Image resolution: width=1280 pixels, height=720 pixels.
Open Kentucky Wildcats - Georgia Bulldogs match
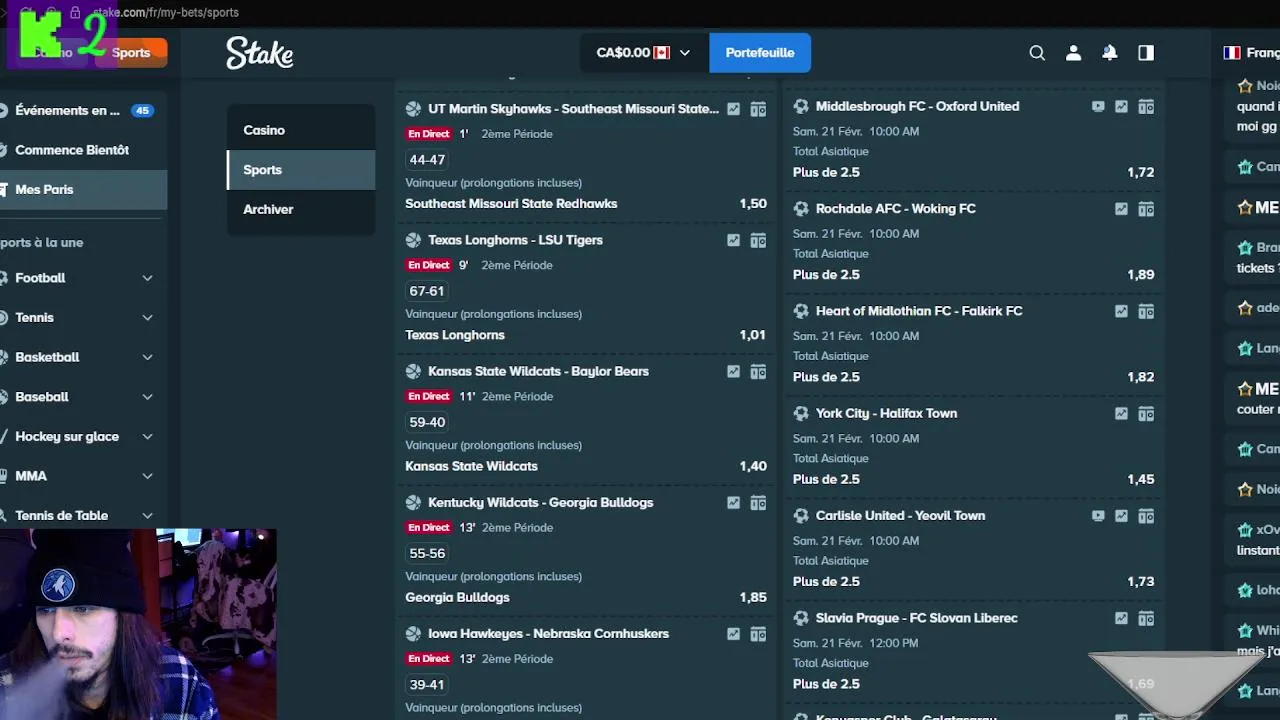[x=540, y=502]
